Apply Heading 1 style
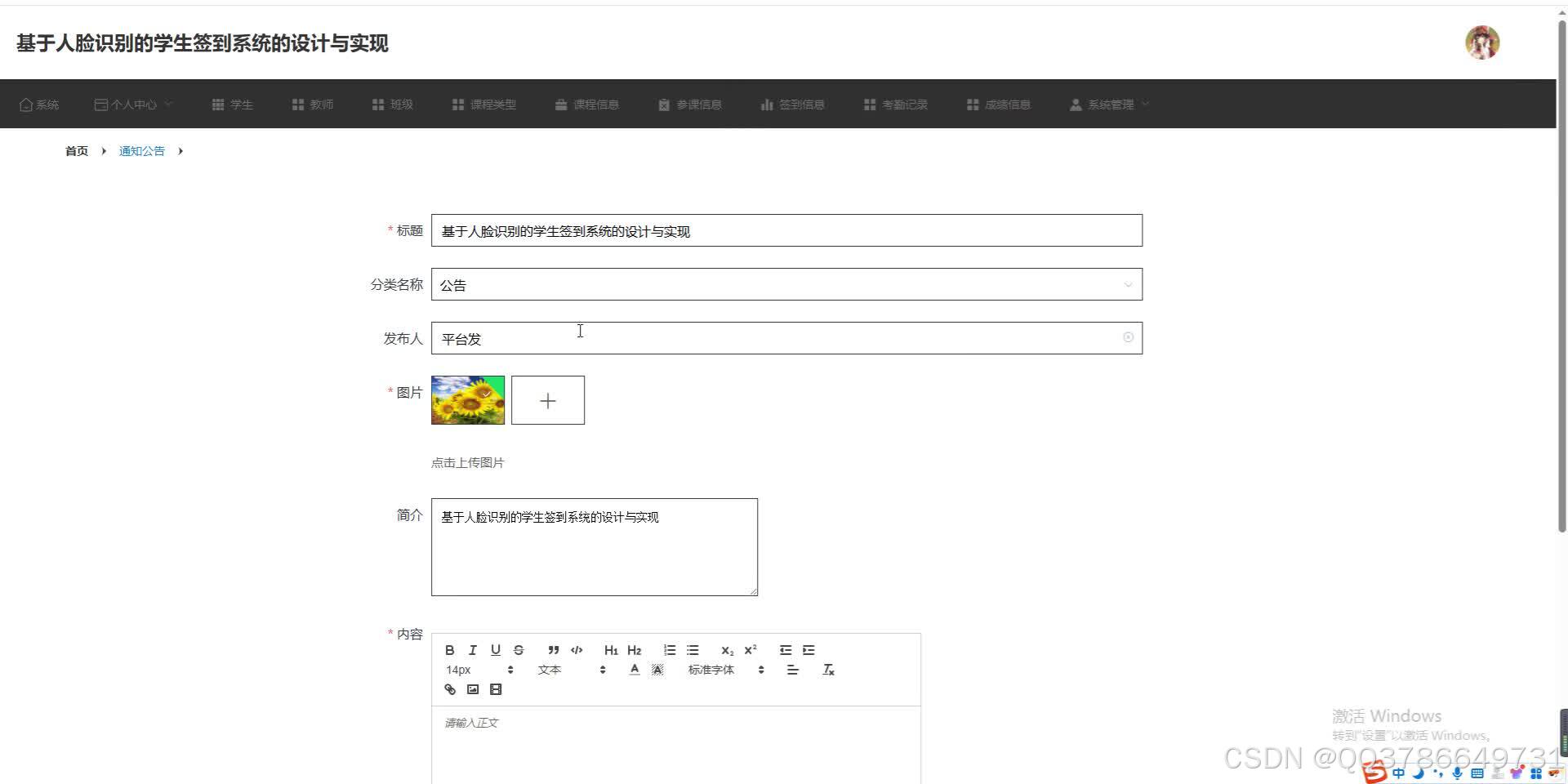 (611, 650)
